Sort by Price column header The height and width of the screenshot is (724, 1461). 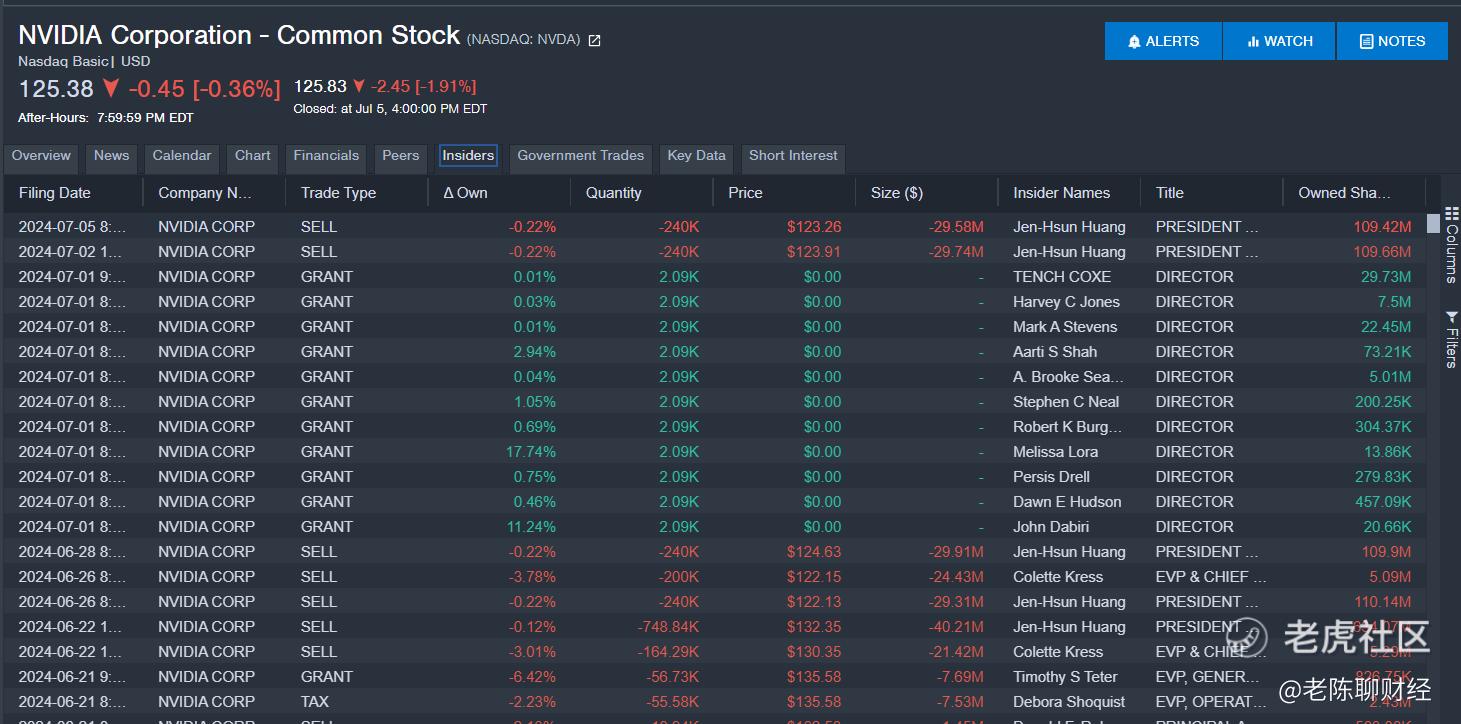pos(784,193)
